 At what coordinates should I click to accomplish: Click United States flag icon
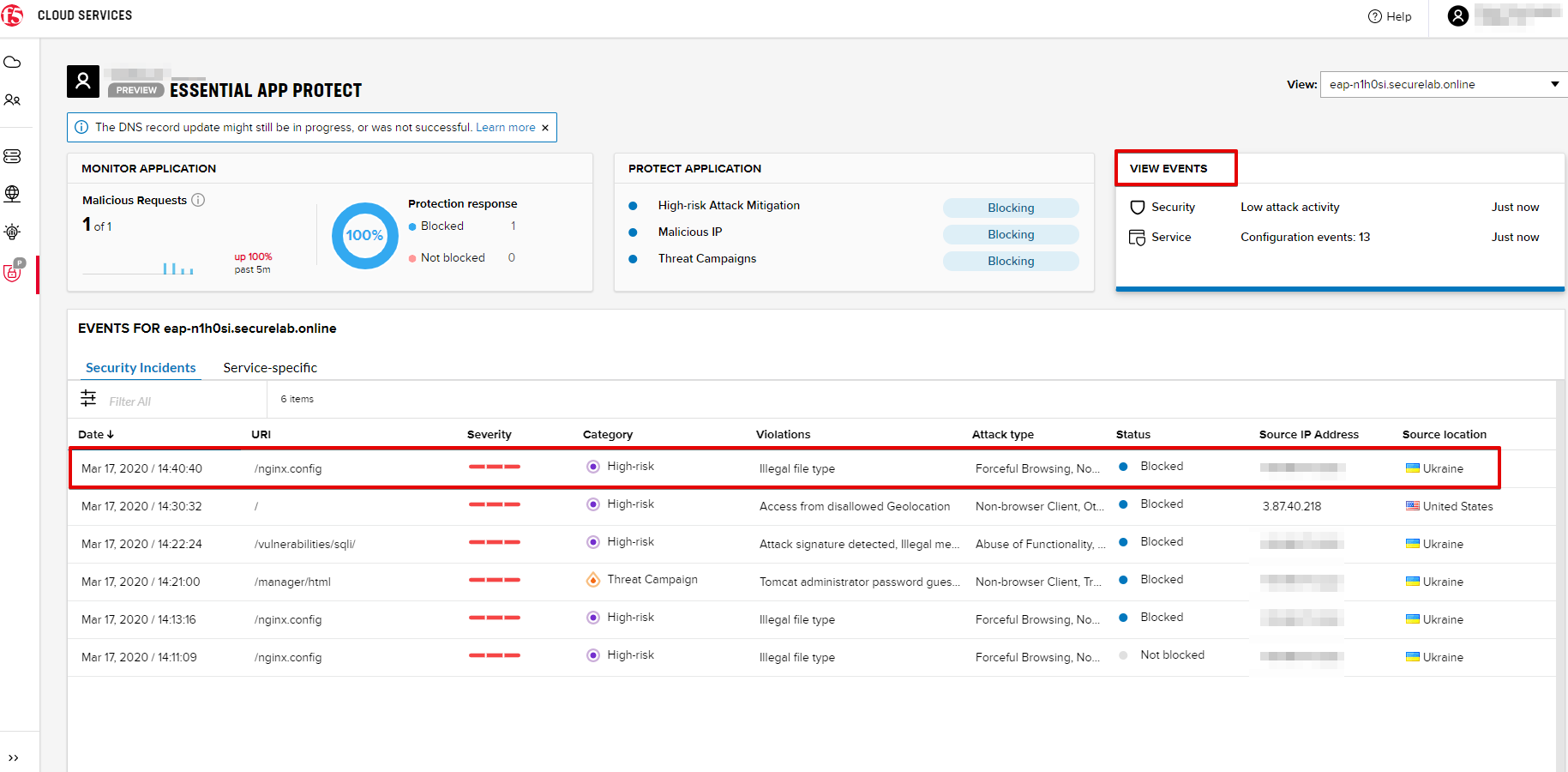pos(1413,506)
